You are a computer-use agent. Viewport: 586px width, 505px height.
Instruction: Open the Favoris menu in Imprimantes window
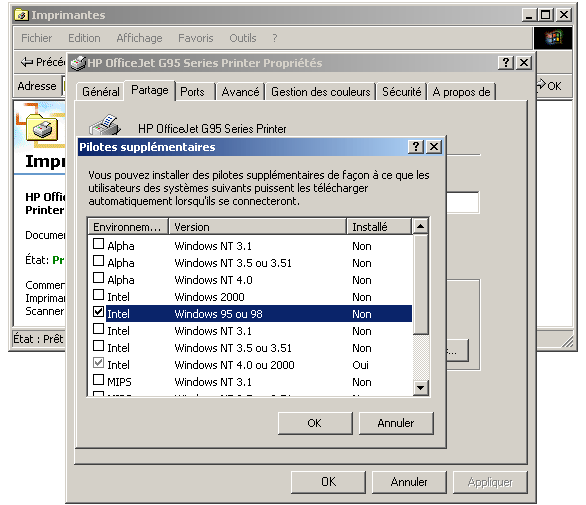[x=195, y=38]
